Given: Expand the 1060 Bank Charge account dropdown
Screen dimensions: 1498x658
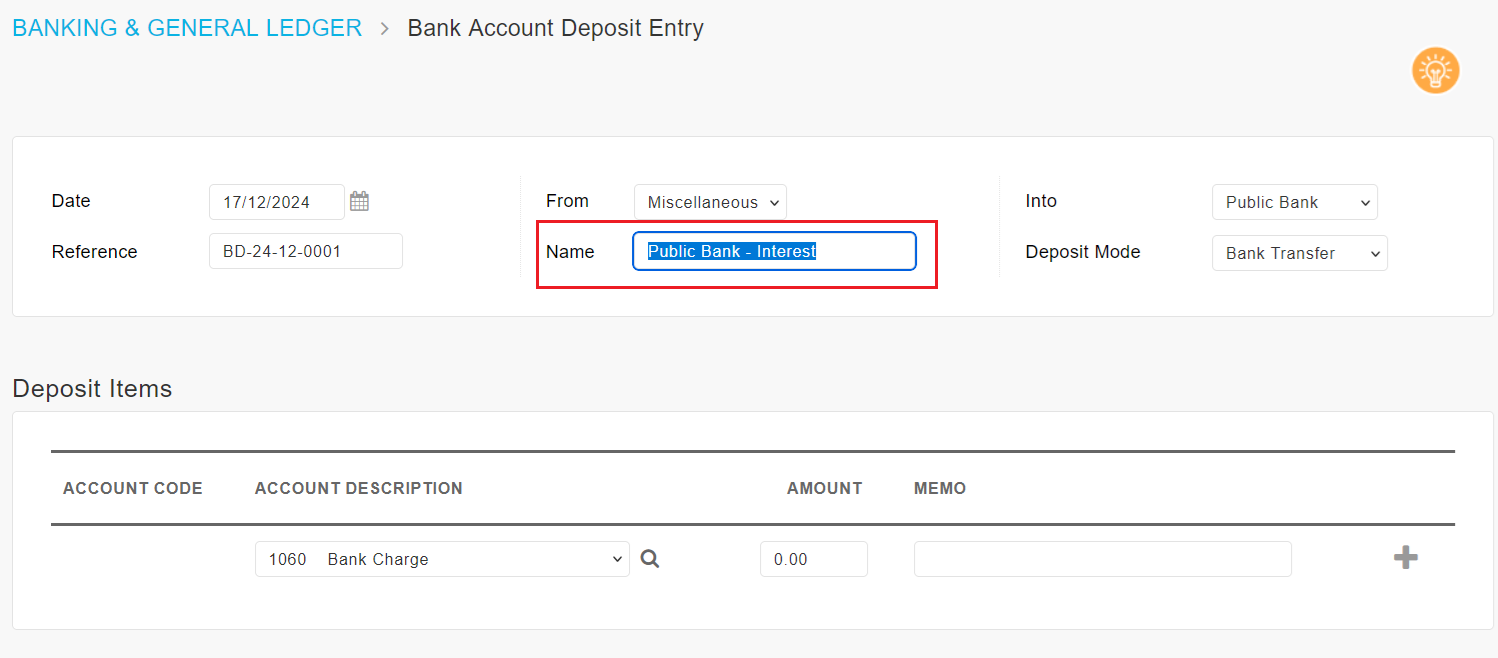Looking at the screenshot, I should [x=442, y=559].
